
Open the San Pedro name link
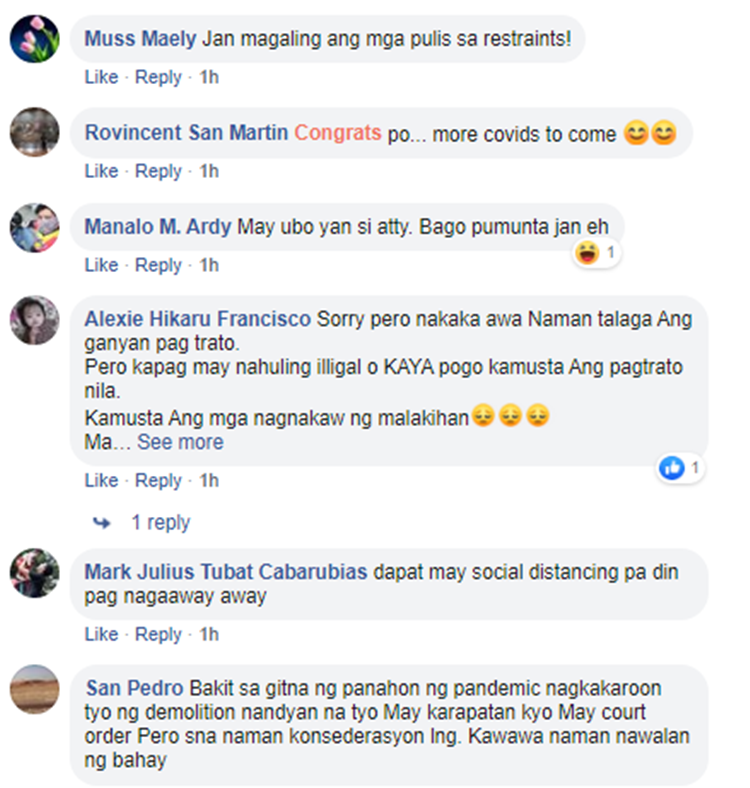134,688
